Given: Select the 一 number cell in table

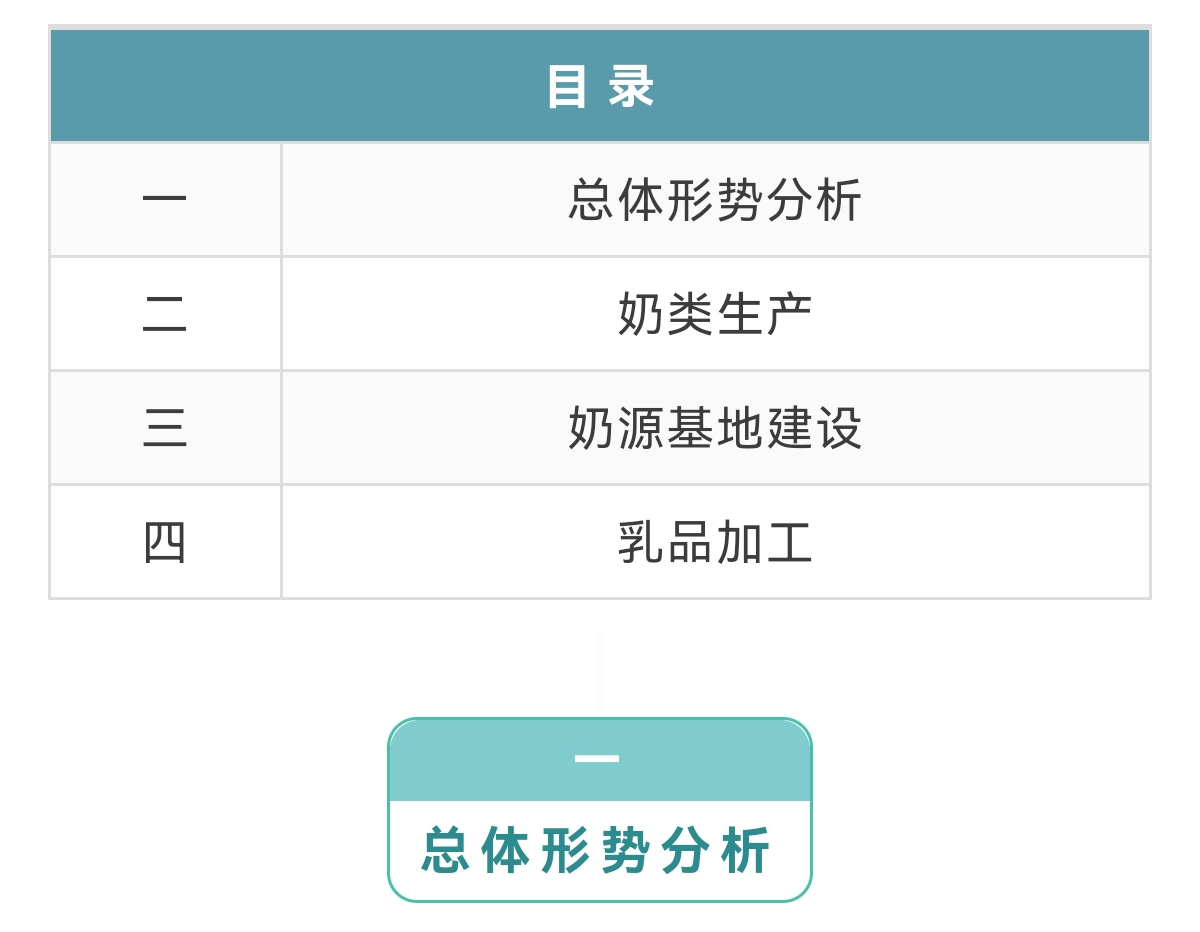Looking at the screenshot, I should pos(166,200).
